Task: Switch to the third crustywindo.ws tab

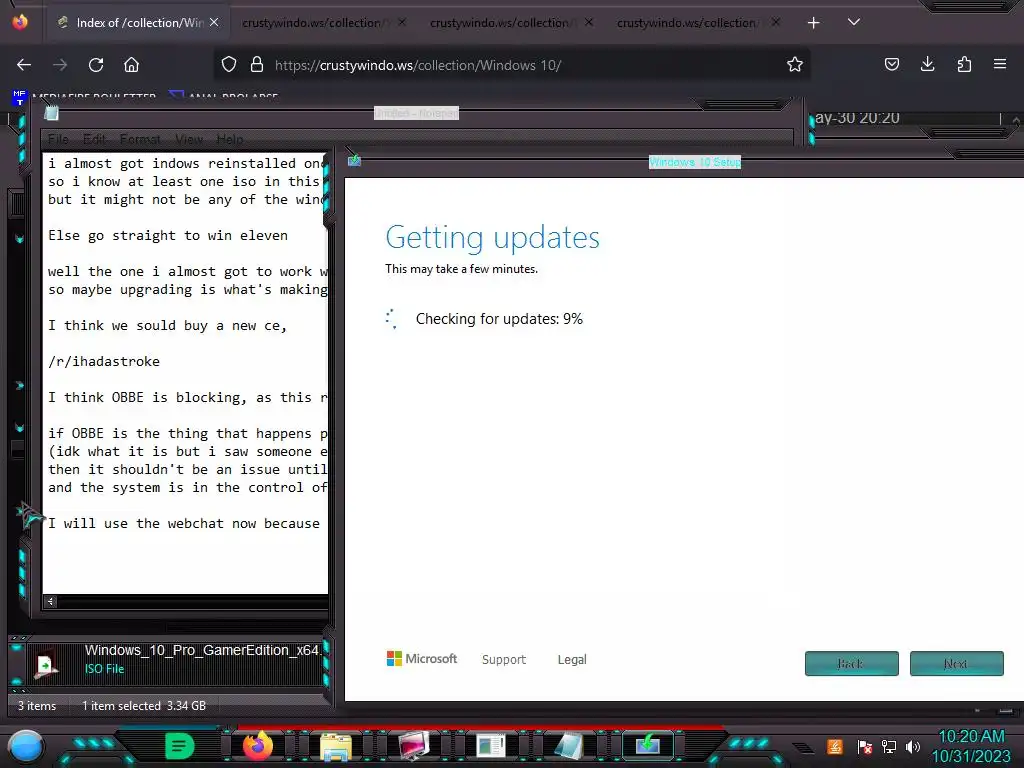Action: (x=511, y=23)
